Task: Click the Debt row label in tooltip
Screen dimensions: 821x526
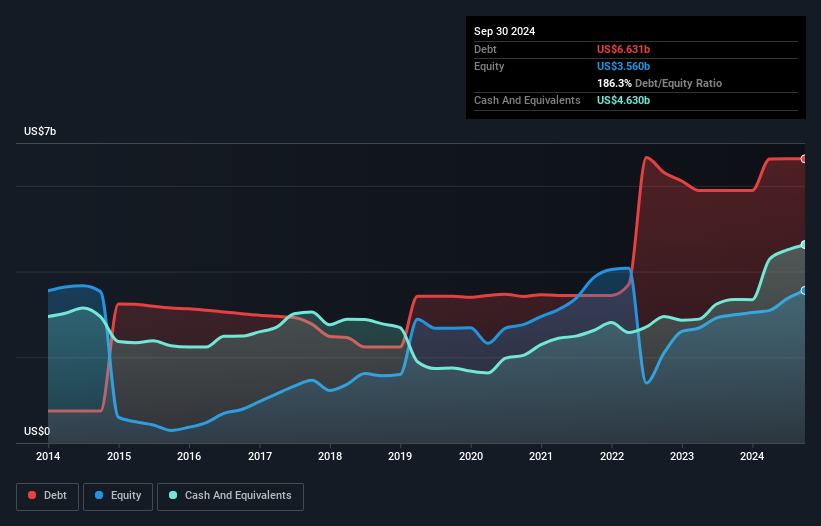Action: 485,49
